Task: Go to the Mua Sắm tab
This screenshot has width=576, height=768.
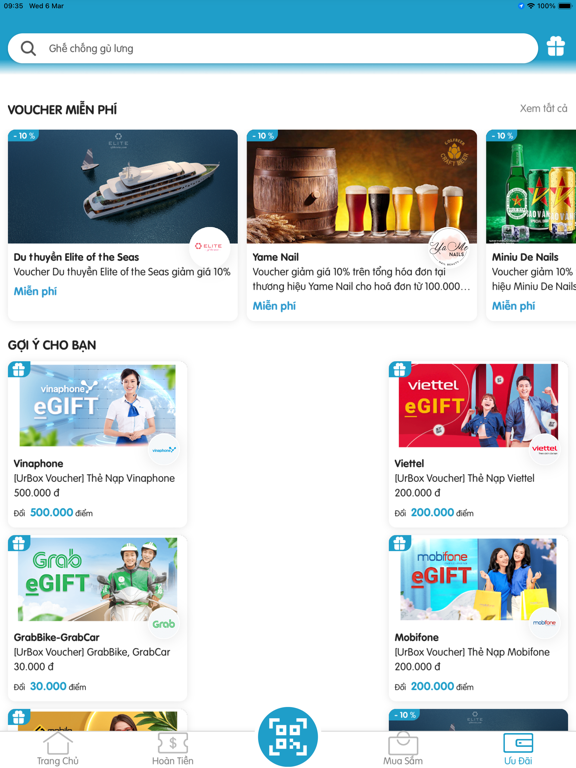Action: point(403,749)
